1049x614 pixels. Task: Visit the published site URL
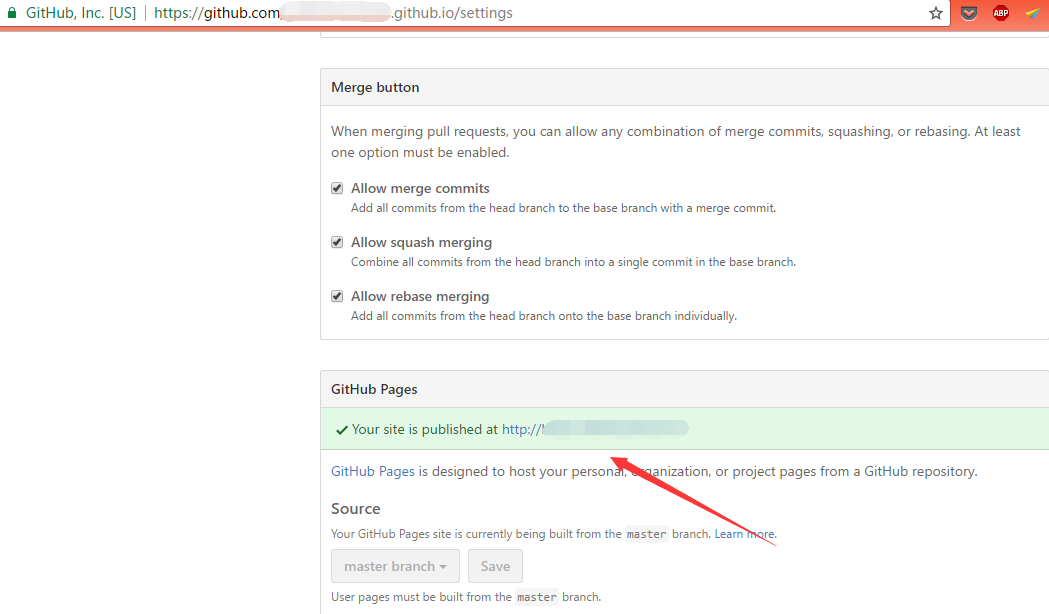(594, 429)
